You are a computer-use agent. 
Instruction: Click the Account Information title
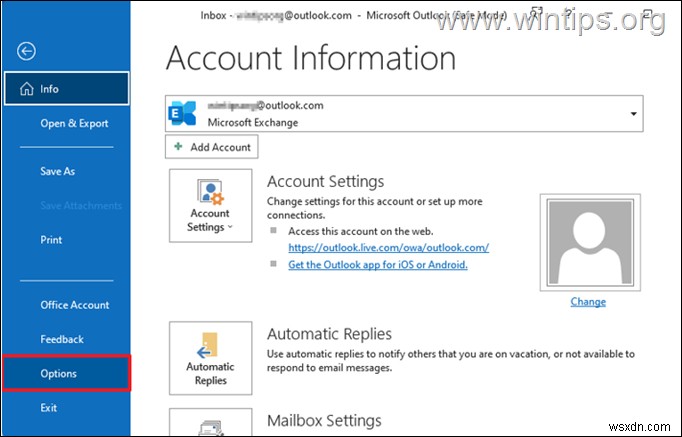[311, 58]
